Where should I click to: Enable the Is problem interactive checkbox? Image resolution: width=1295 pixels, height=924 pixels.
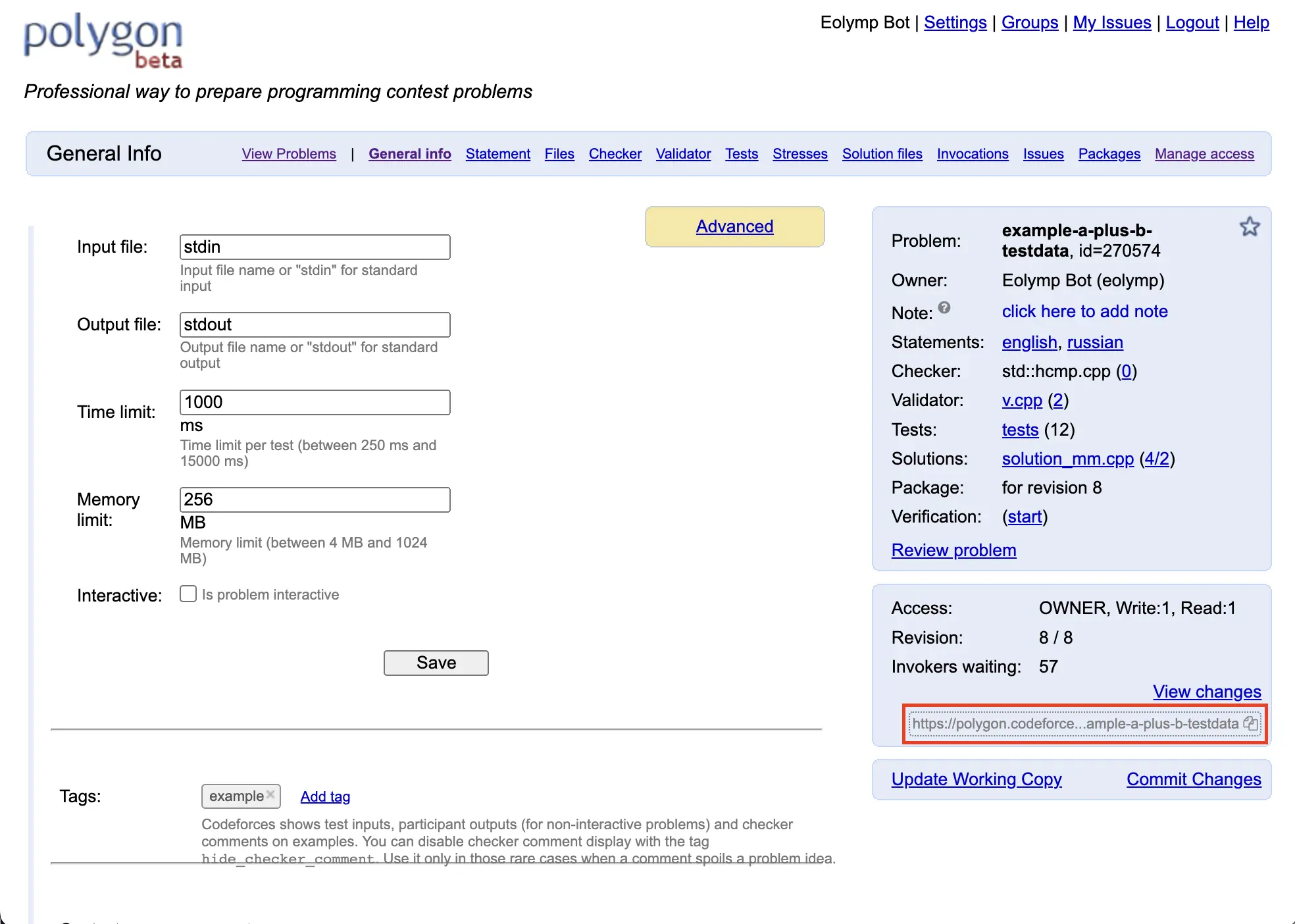(188, 594)
